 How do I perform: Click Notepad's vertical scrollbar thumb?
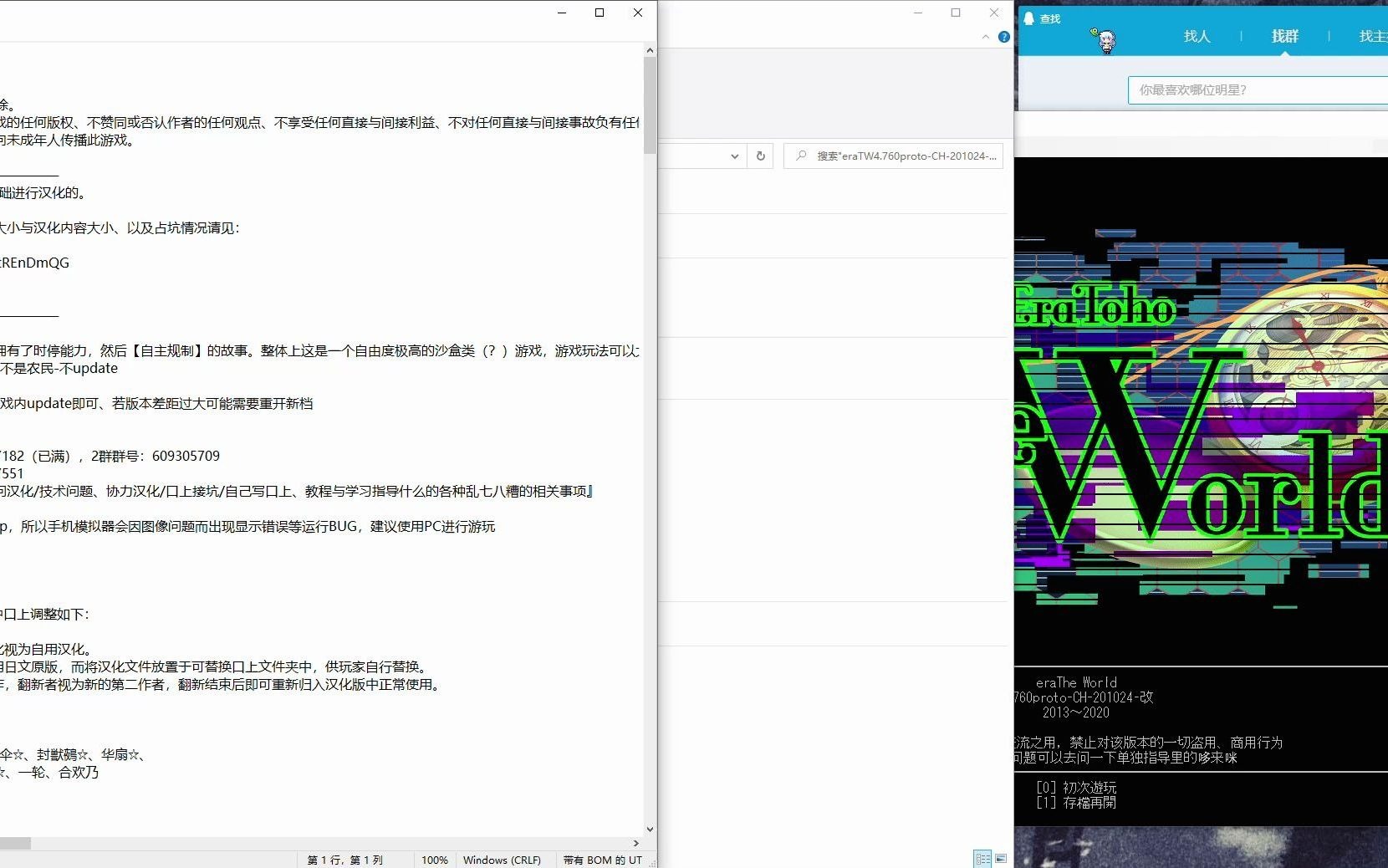(650, 105)
